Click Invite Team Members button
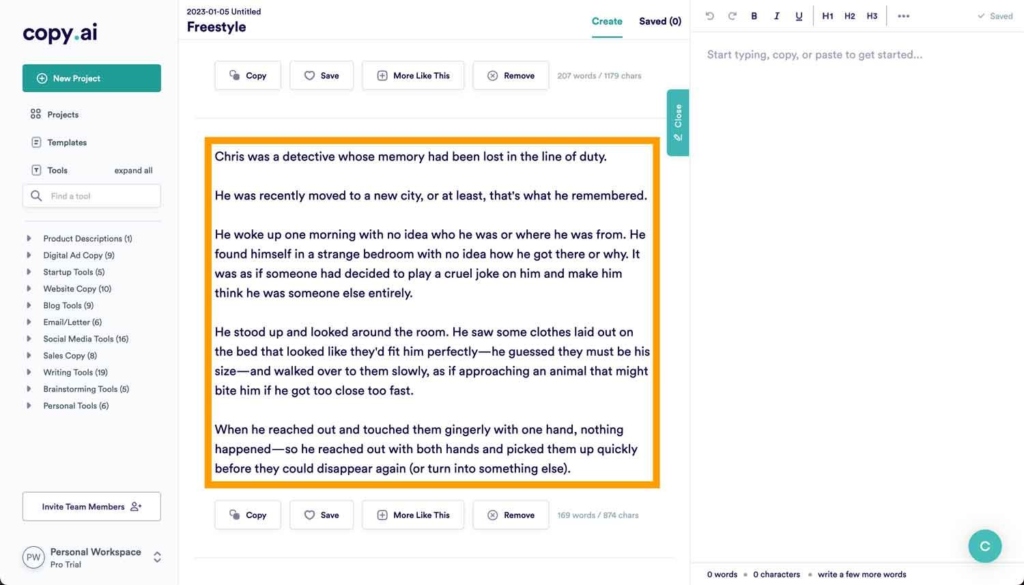 [91, 507]
